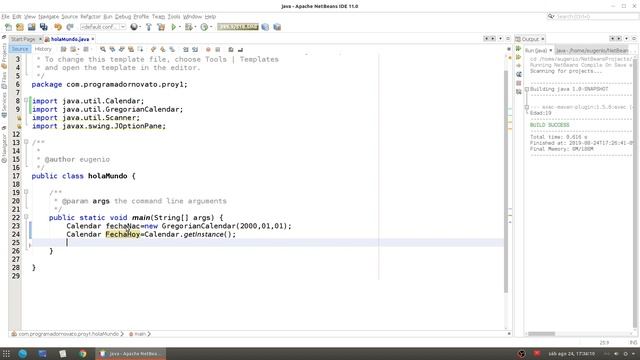Click the NetBeans IDE taskbar button
The width and height of the screenshot is (640, 360).
click(x=131, y=353)
